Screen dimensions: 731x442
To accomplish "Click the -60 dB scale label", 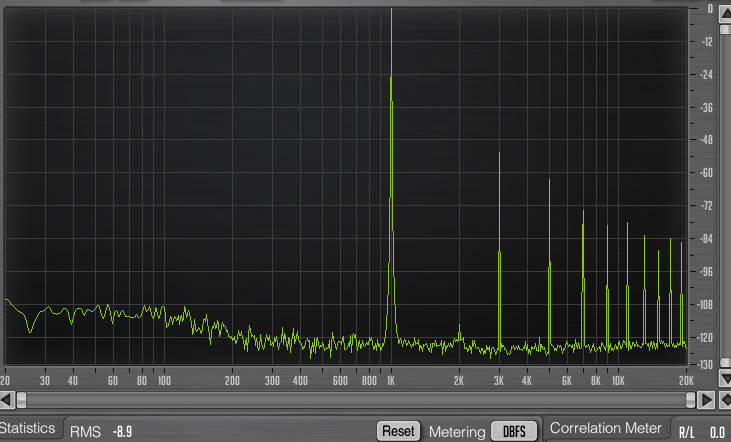I will point(707,173).
